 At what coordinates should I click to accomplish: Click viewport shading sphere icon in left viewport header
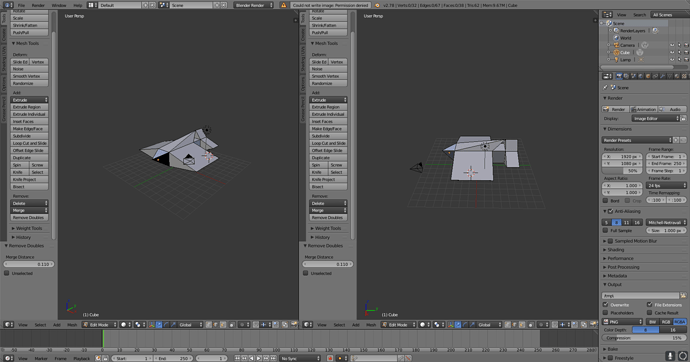click(x=125, y=325)
